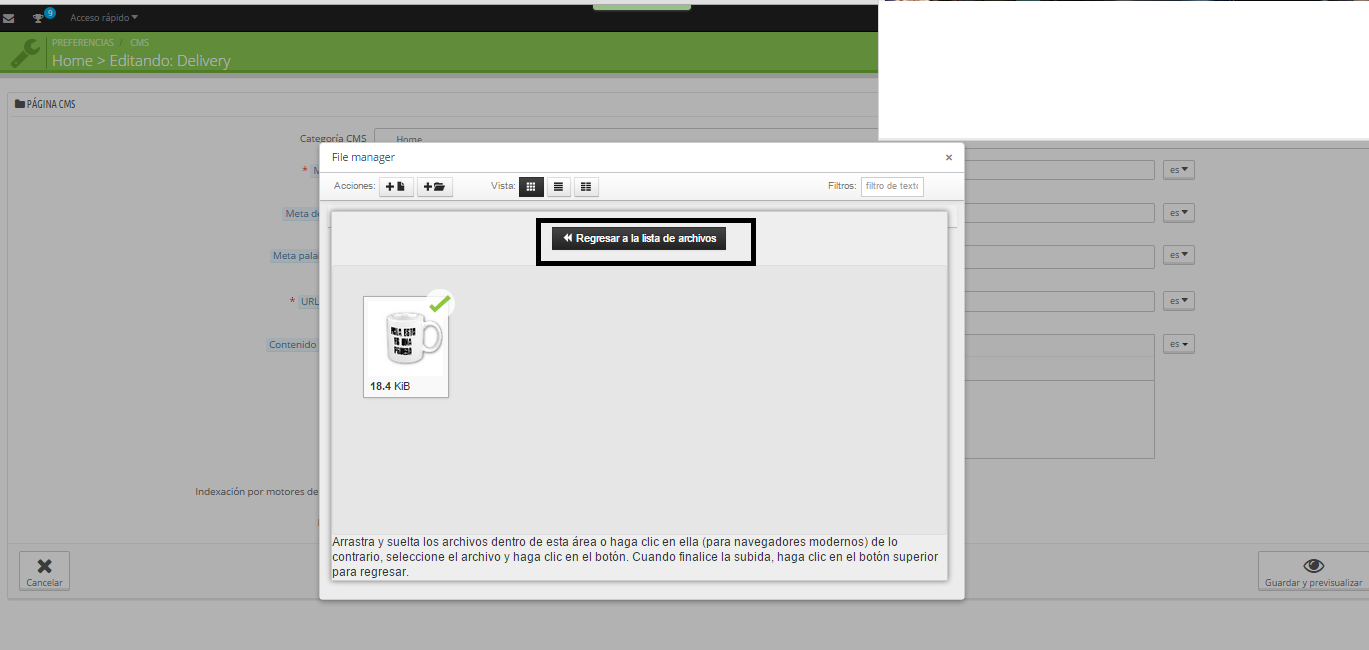Switch to grid thumbnail view
Viewport: 1369px width, 650px height.
(x=531, y=187)
